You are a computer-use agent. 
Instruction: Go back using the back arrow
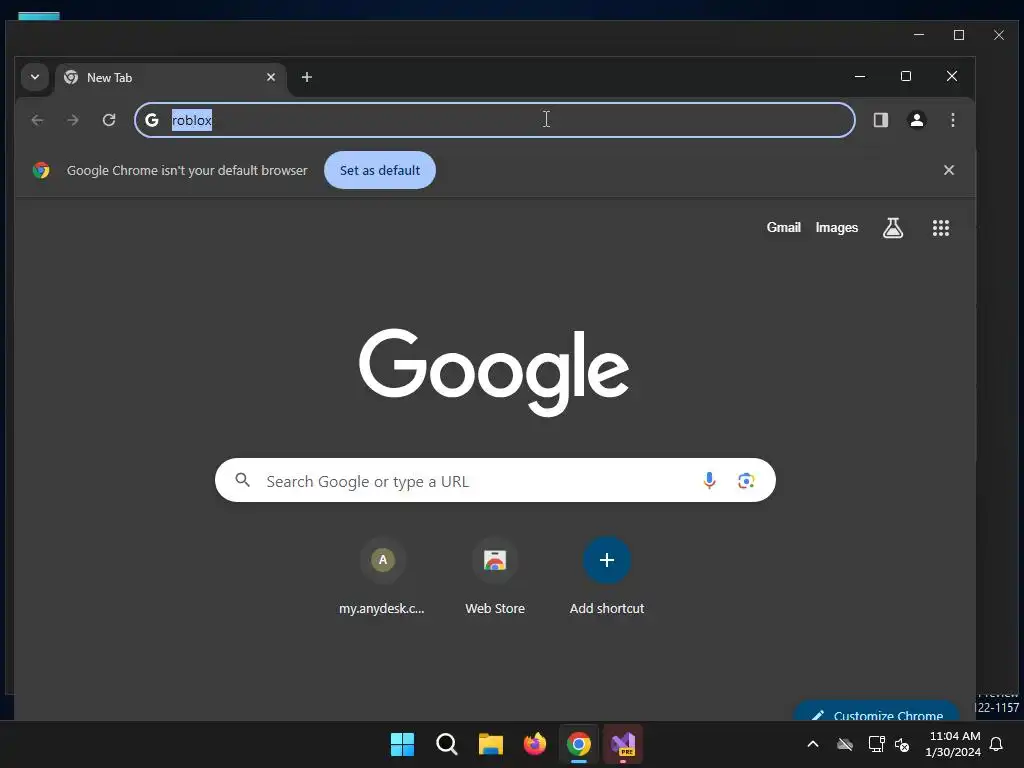coord(37,120)
